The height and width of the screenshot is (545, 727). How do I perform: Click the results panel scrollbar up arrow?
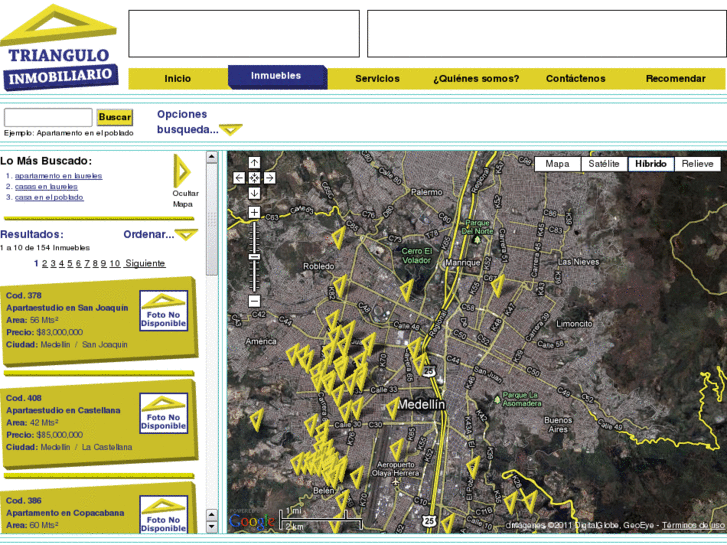click(x=211, y=157)
